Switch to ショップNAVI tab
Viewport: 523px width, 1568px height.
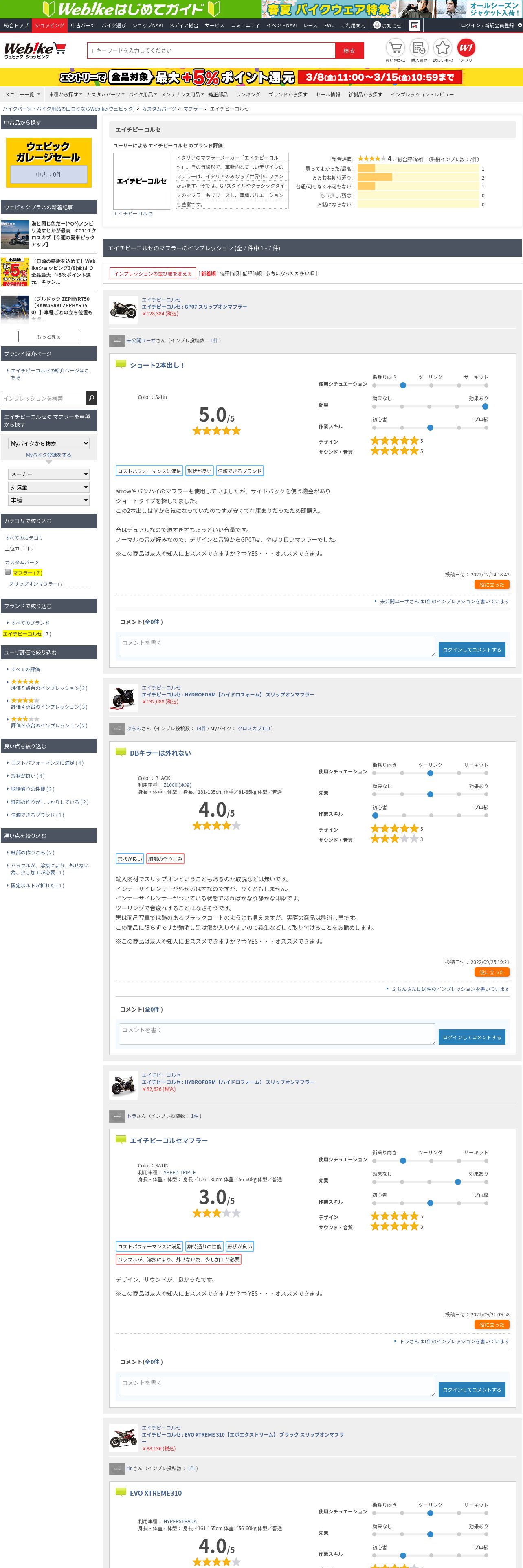pos(147,26)
